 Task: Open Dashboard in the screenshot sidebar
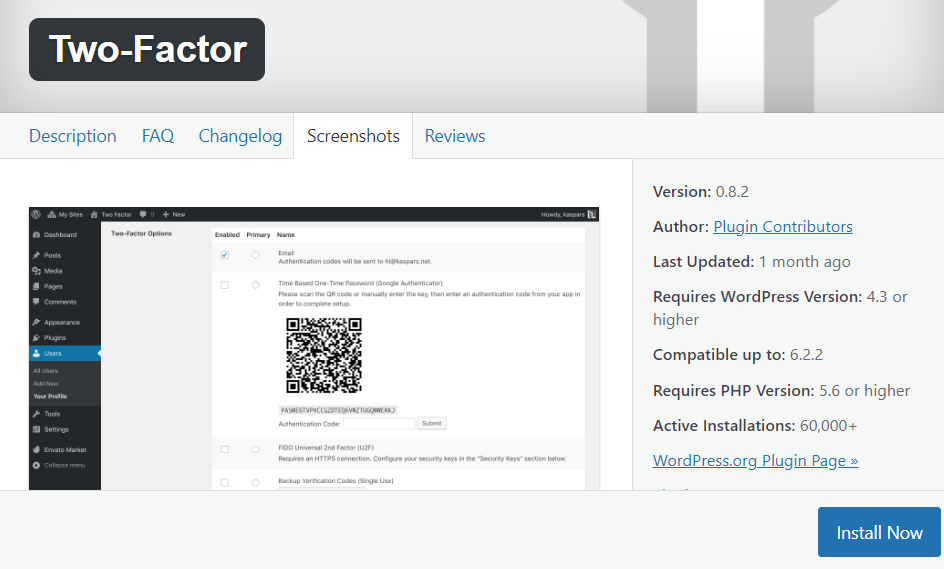click(55, 235)
